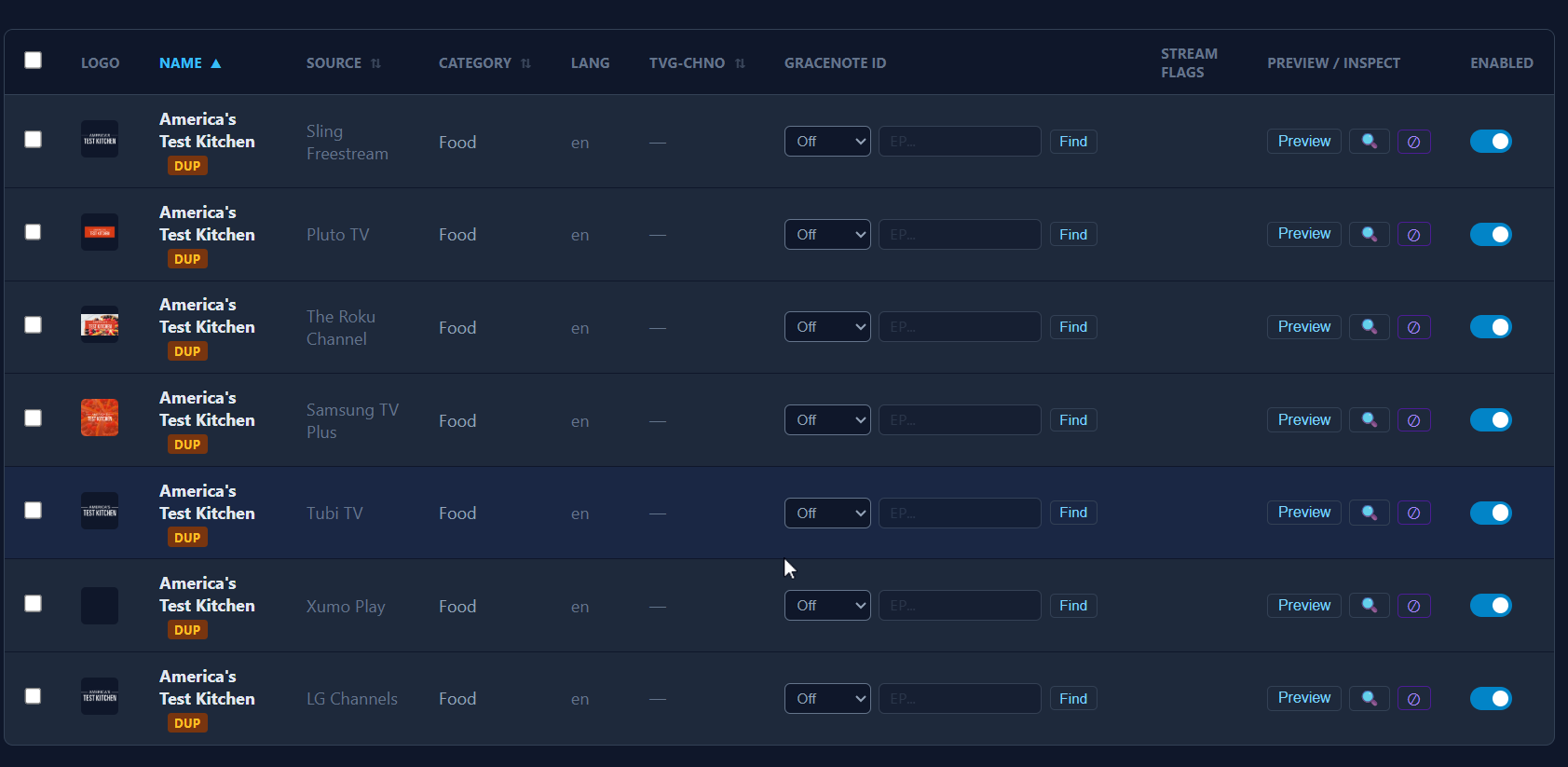1568x767 pixels.
Task: Click purple slash-circle icon in Xumo Play row
Action: pos(1413,606)
